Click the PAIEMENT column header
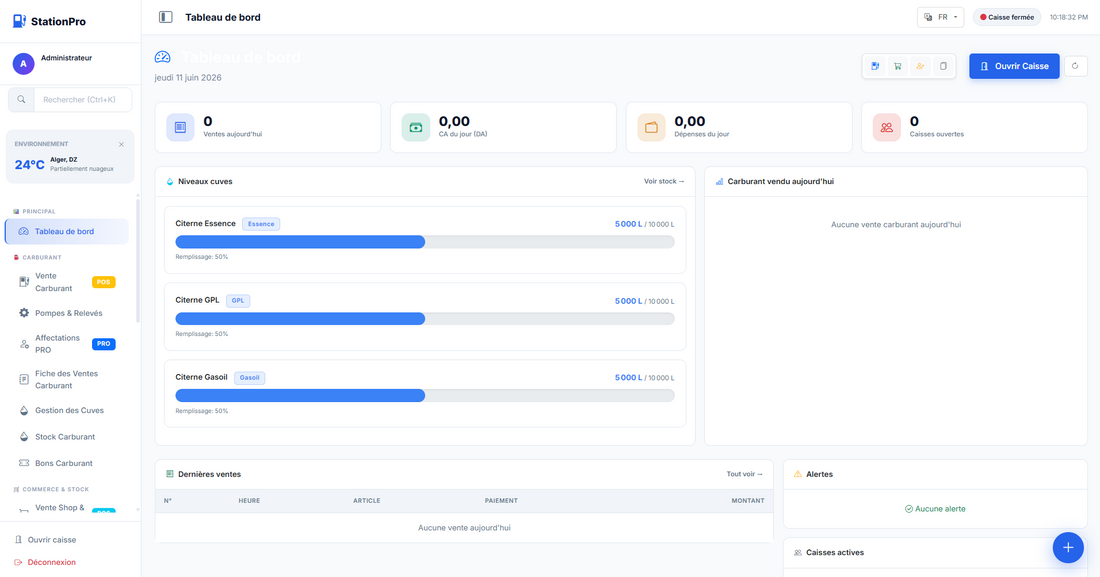 (x=501, y=500)
